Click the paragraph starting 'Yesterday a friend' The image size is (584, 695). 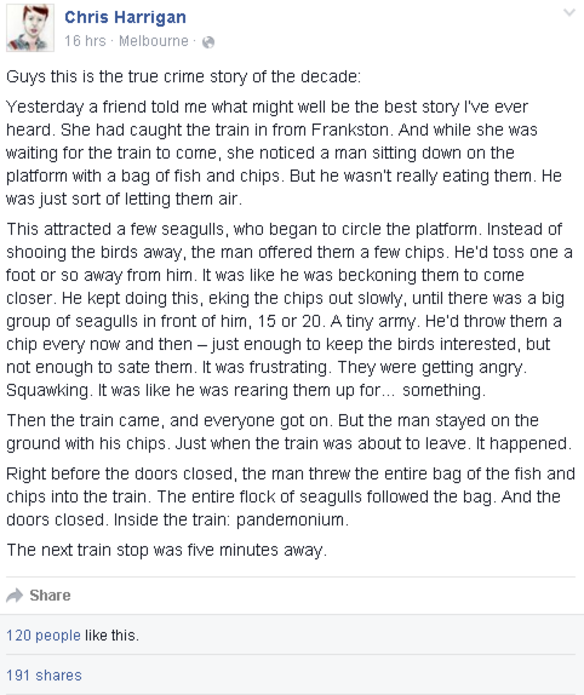[284, 153]
